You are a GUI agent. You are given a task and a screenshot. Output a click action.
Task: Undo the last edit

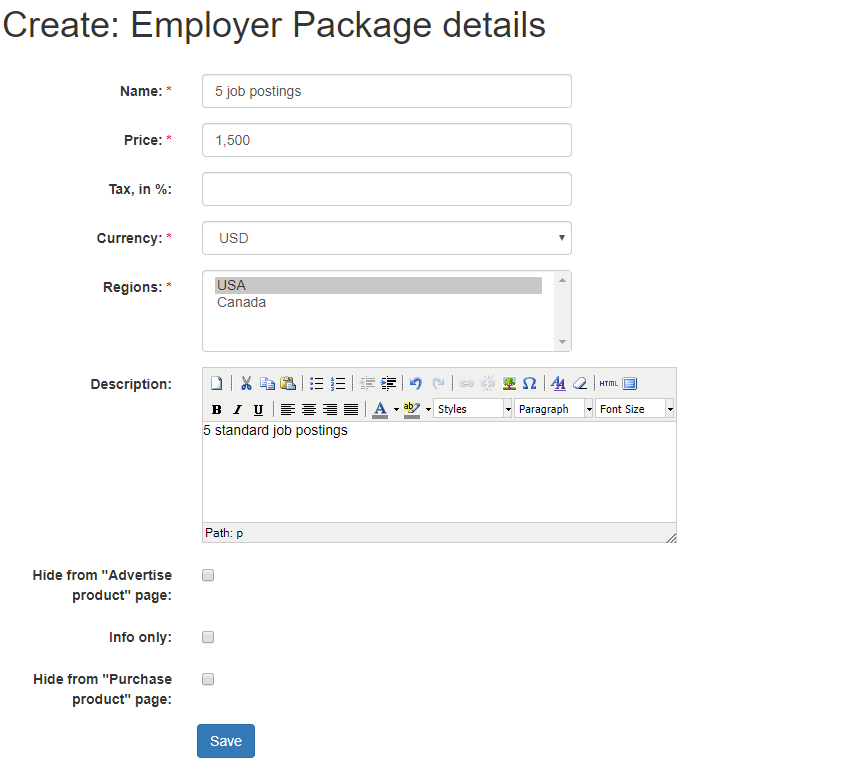(x=416, y=383)
